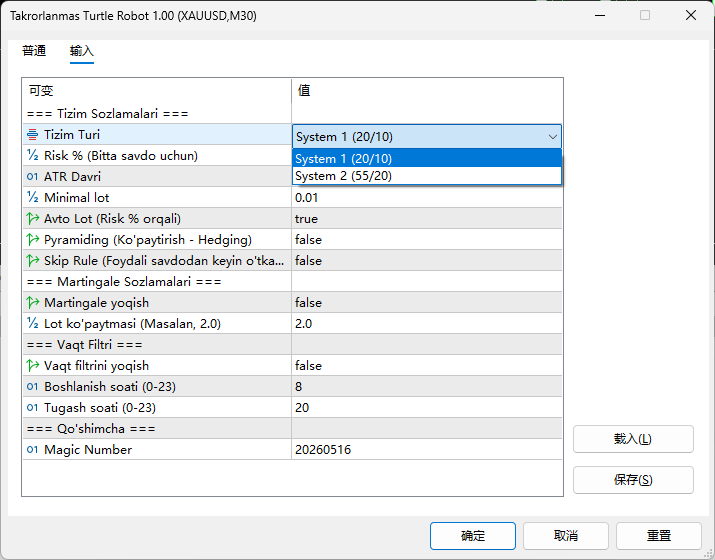715x560 pixels.
Task: Select the Tizim Turi row label
Action: point(72,135)
